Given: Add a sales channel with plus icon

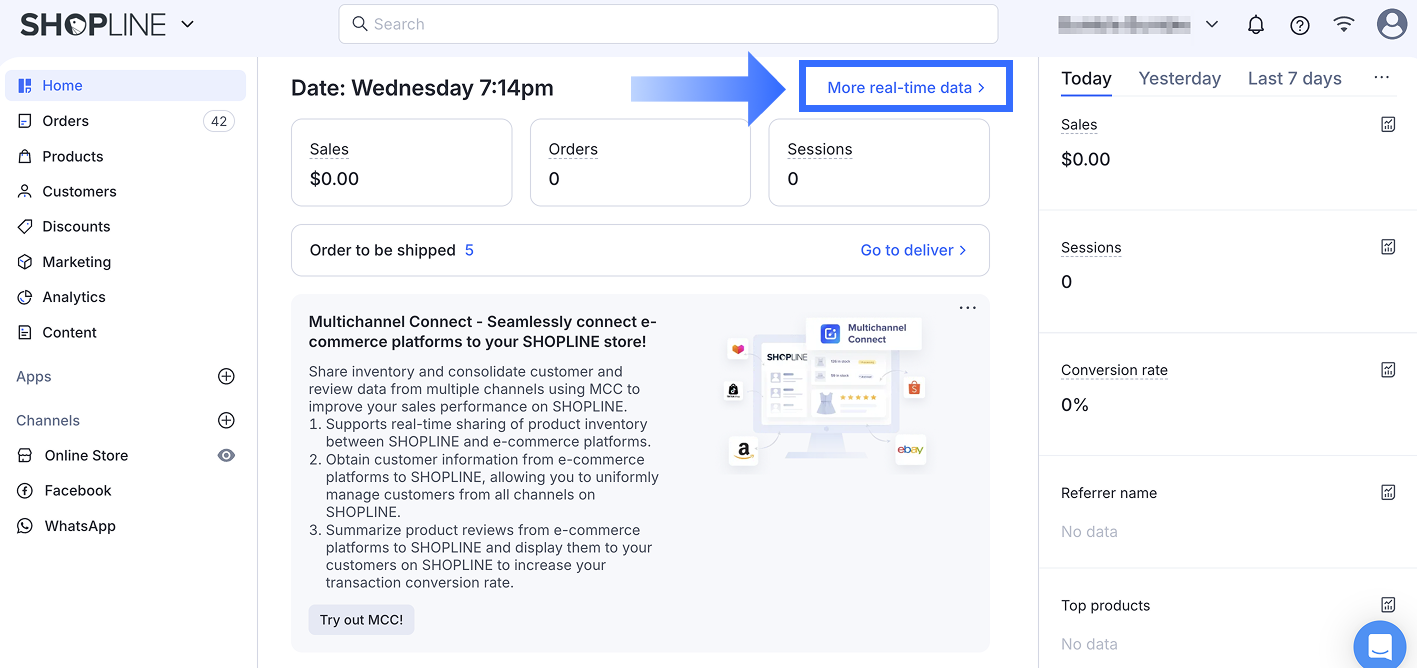Looking at the screenshot, I should point(226,421).
